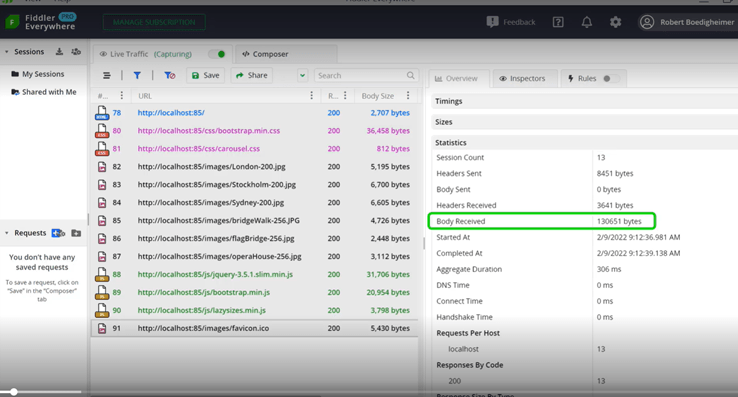Click the user account avatar icon
The image size is (738, 397).
tap(647, 22)
